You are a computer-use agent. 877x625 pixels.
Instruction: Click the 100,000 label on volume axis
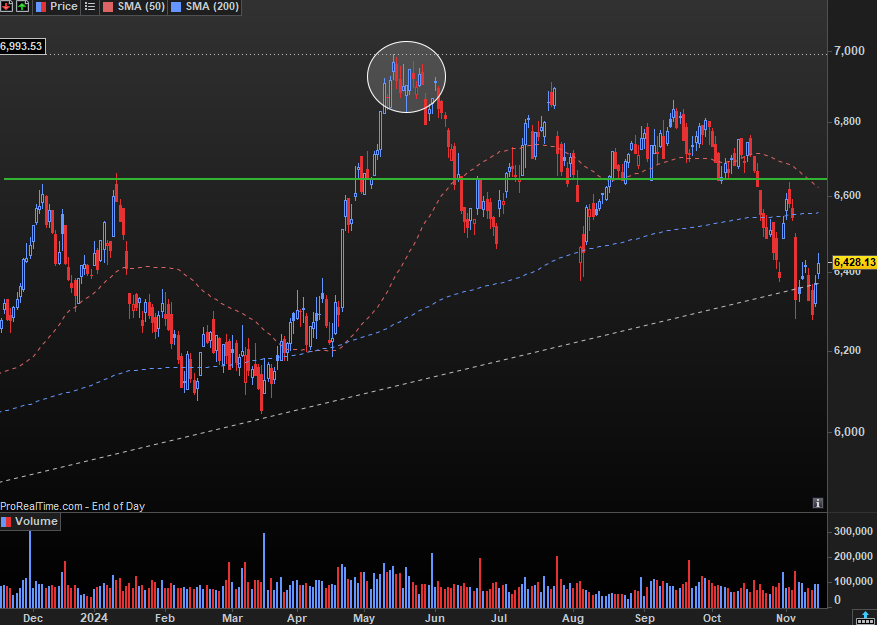point(853,581)
